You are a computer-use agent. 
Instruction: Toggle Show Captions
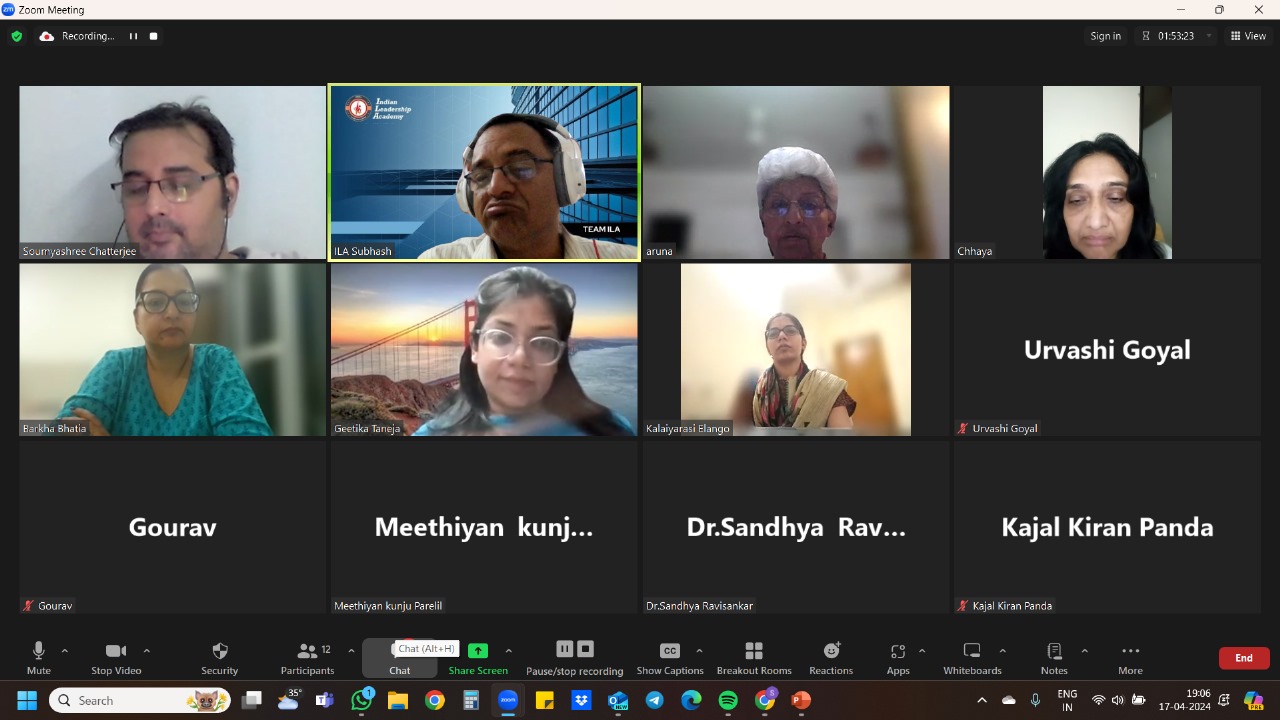click(x=670, y=652)
